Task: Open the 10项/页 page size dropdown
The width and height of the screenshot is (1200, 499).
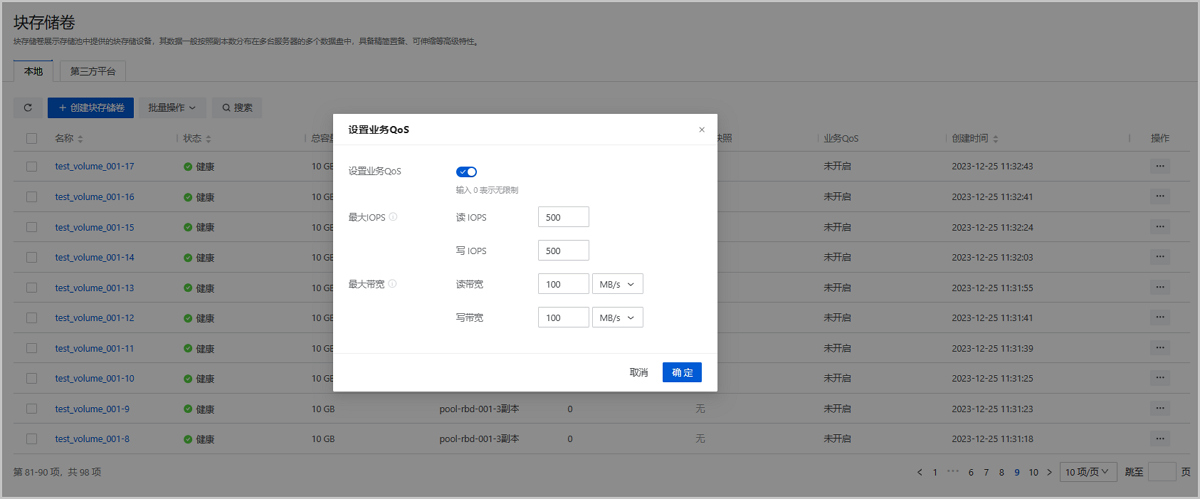Action: [1089, 471]
